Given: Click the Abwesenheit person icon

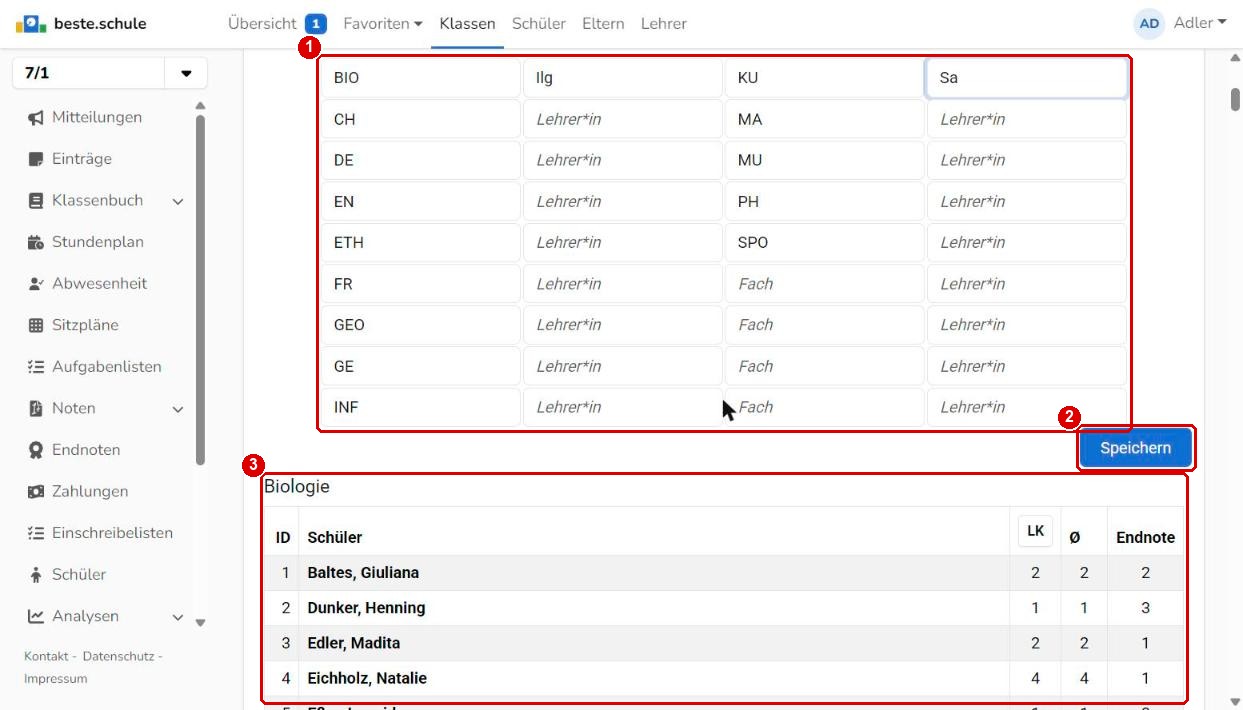Looking at the screenshot, I should (35, 284).
